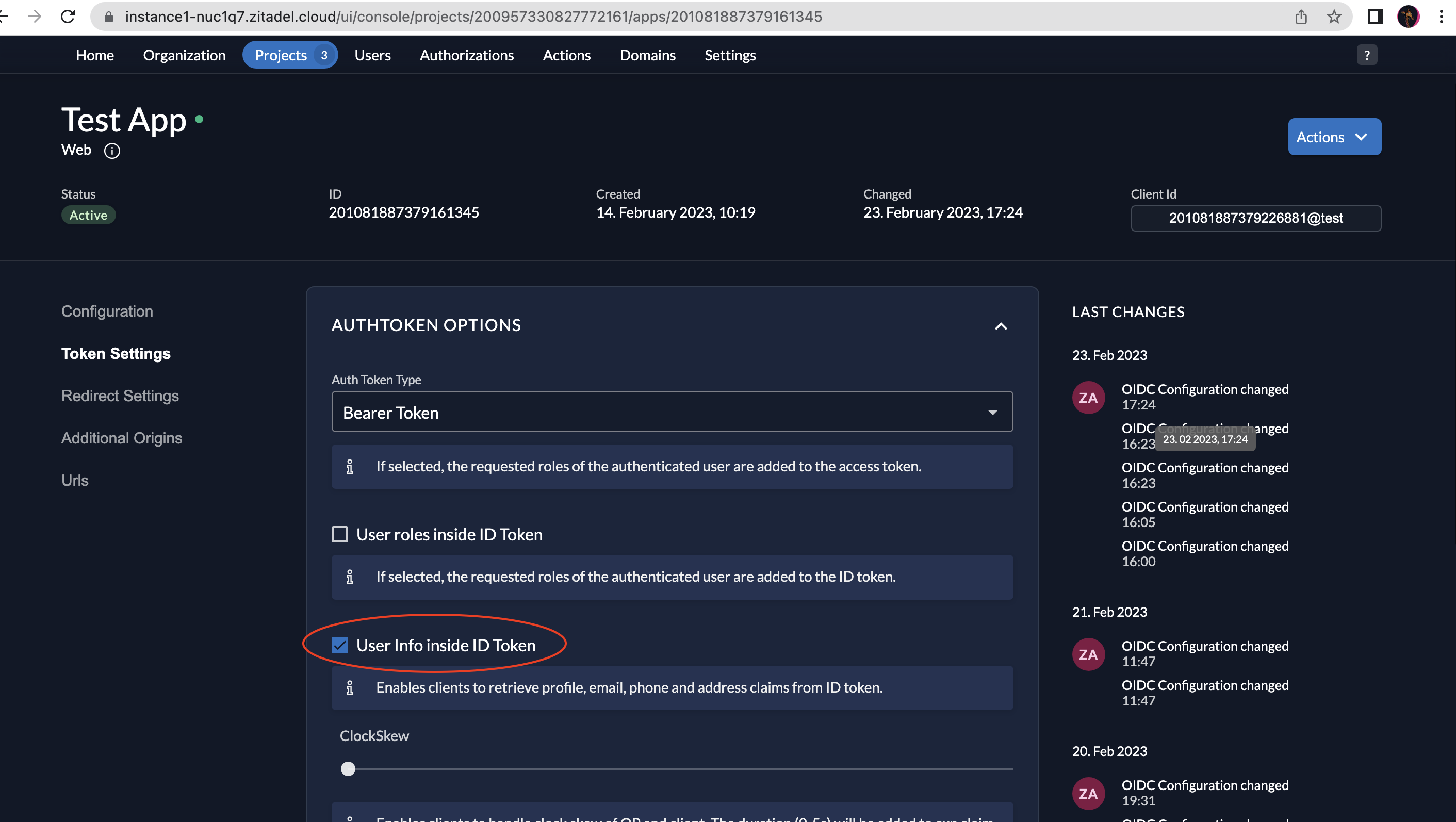Click the Client Id field to copy it

pyautogui.click(x=1255, y=218)
